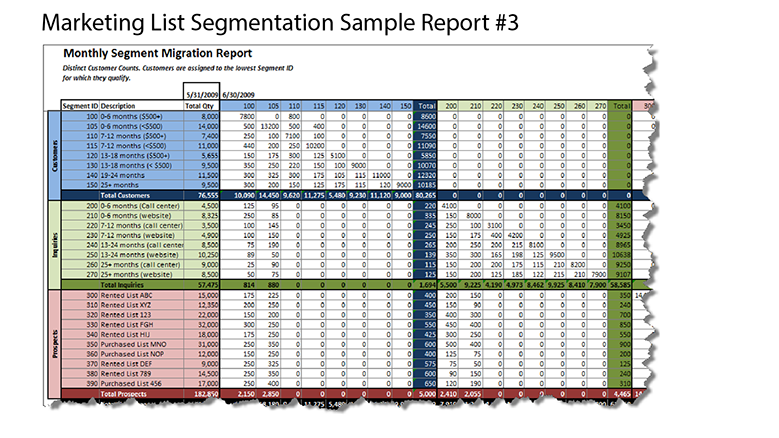Screen dimensions: 779x438
Task: Click the 76,555 total customers quantity cell
Action: (x=204, y=196)
